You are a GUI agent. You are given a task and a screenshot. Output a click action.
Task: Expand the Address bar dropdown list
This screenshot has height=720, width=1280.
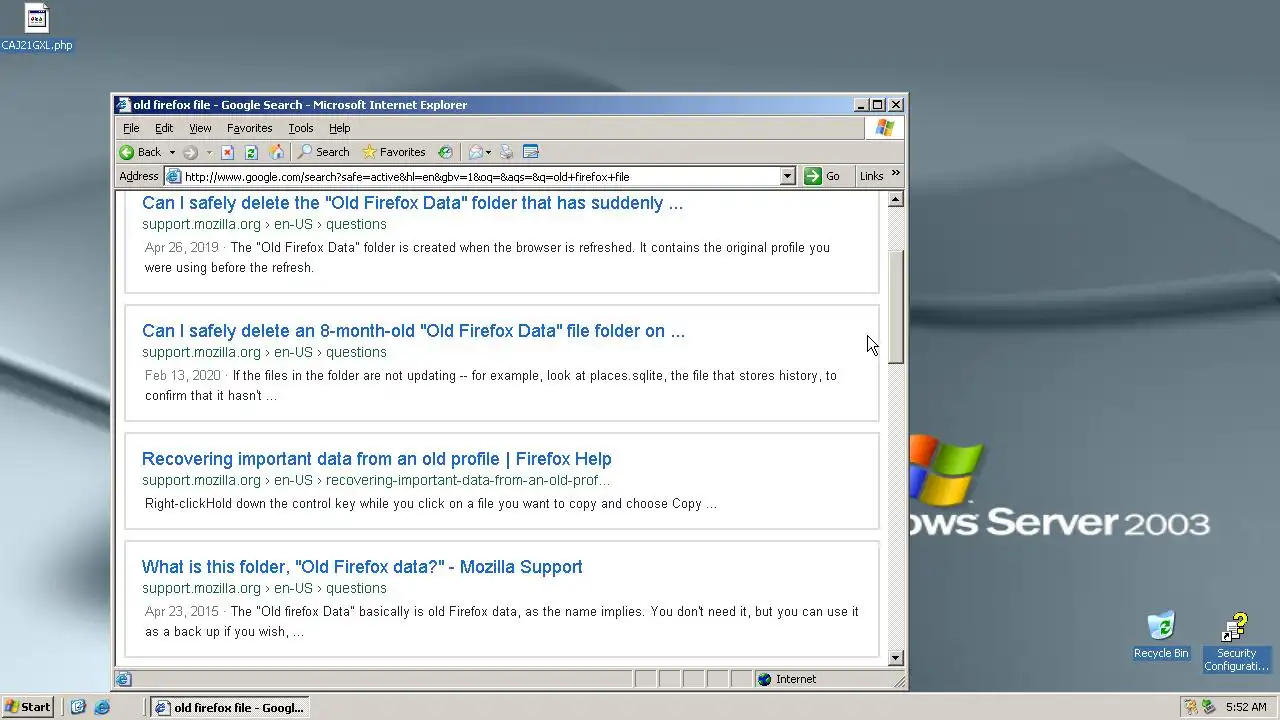point(787,176)
